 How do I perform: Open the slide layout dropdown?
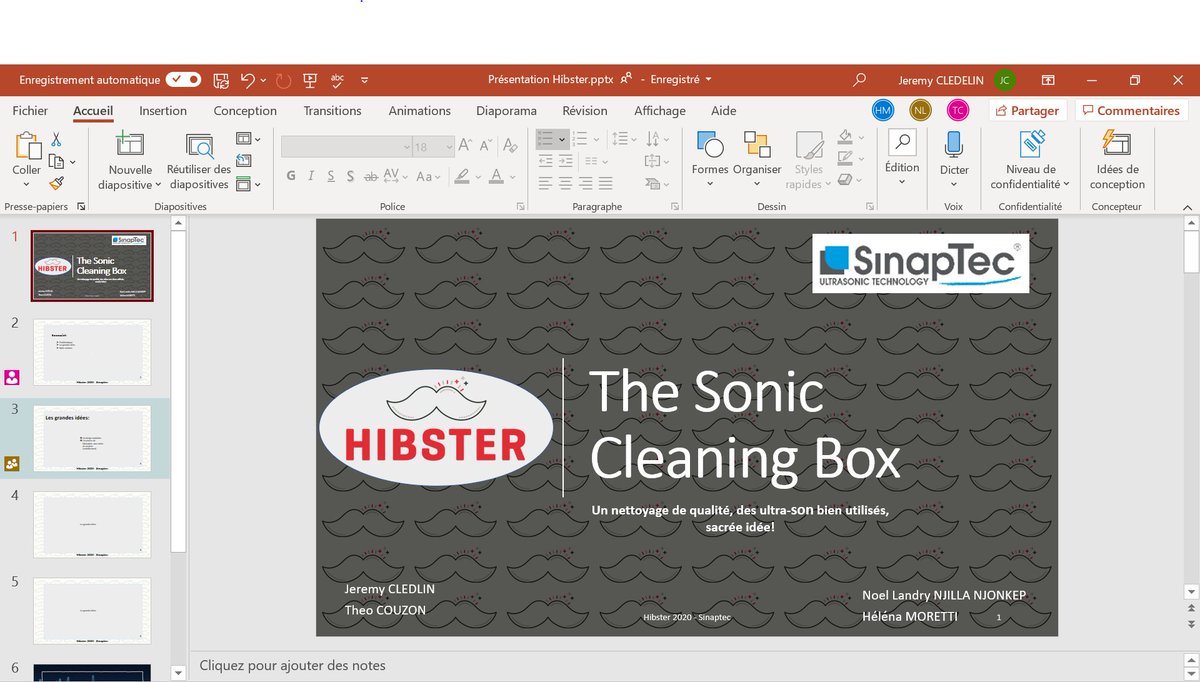pos(248,140)
